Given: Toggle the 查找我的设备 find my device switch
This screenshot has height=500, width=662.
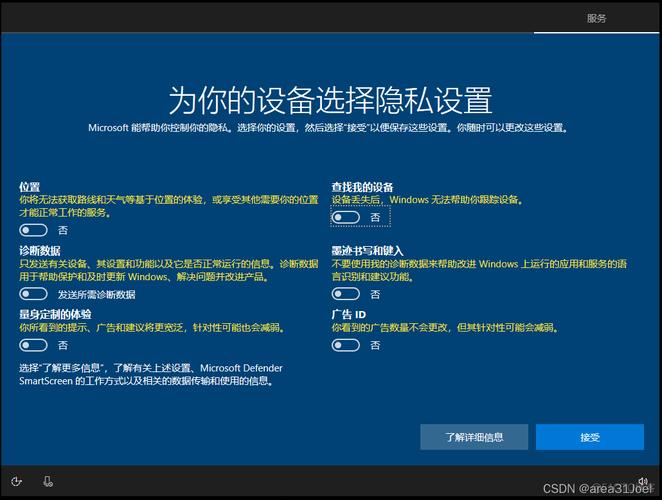Looking at the screenshot, I should (346, 217).
